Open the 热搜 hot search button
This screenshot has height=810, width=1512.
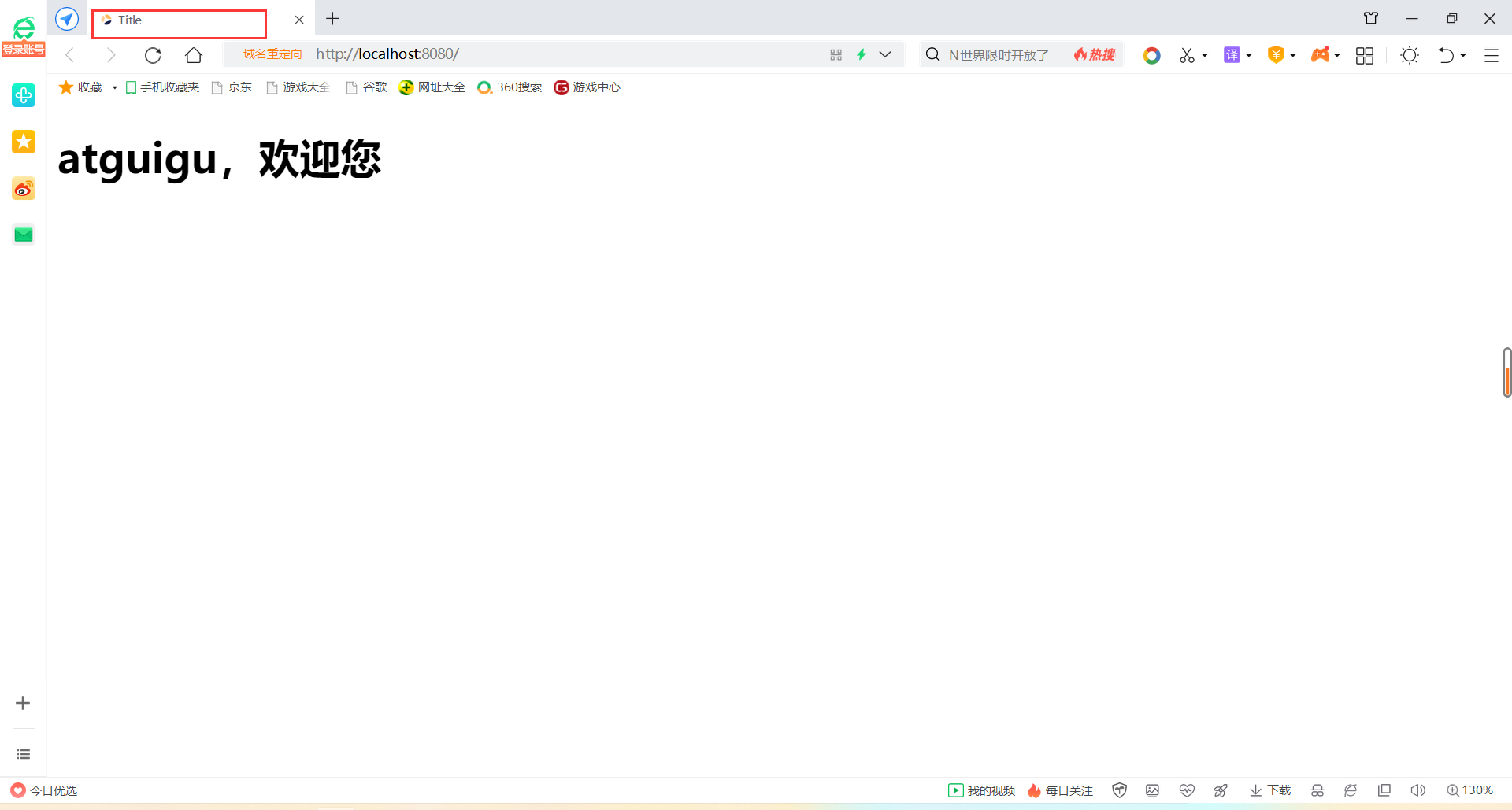coord(1095,54)
